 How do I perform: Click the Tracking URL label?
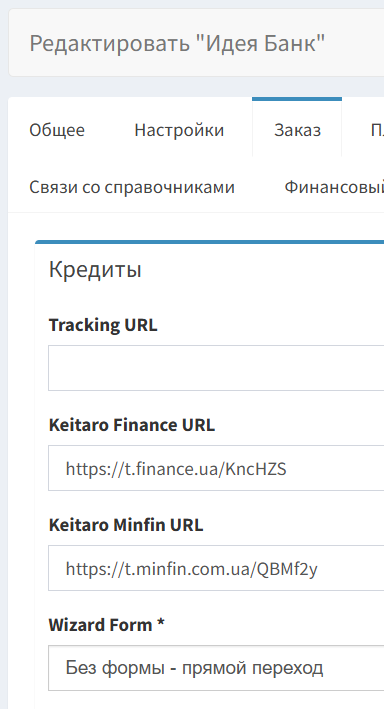coord(103,325)
